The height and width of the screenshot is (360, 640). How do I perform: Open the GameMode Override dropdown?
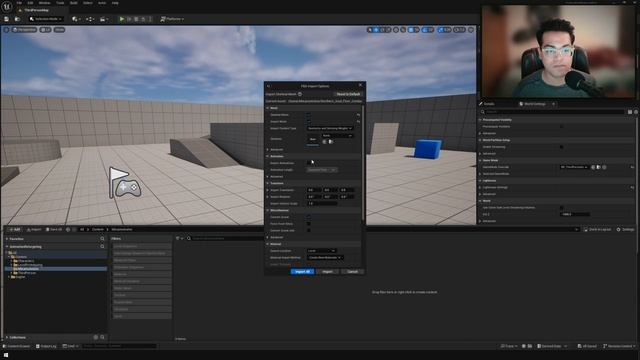pyautogui.click(x=574, y=167)
